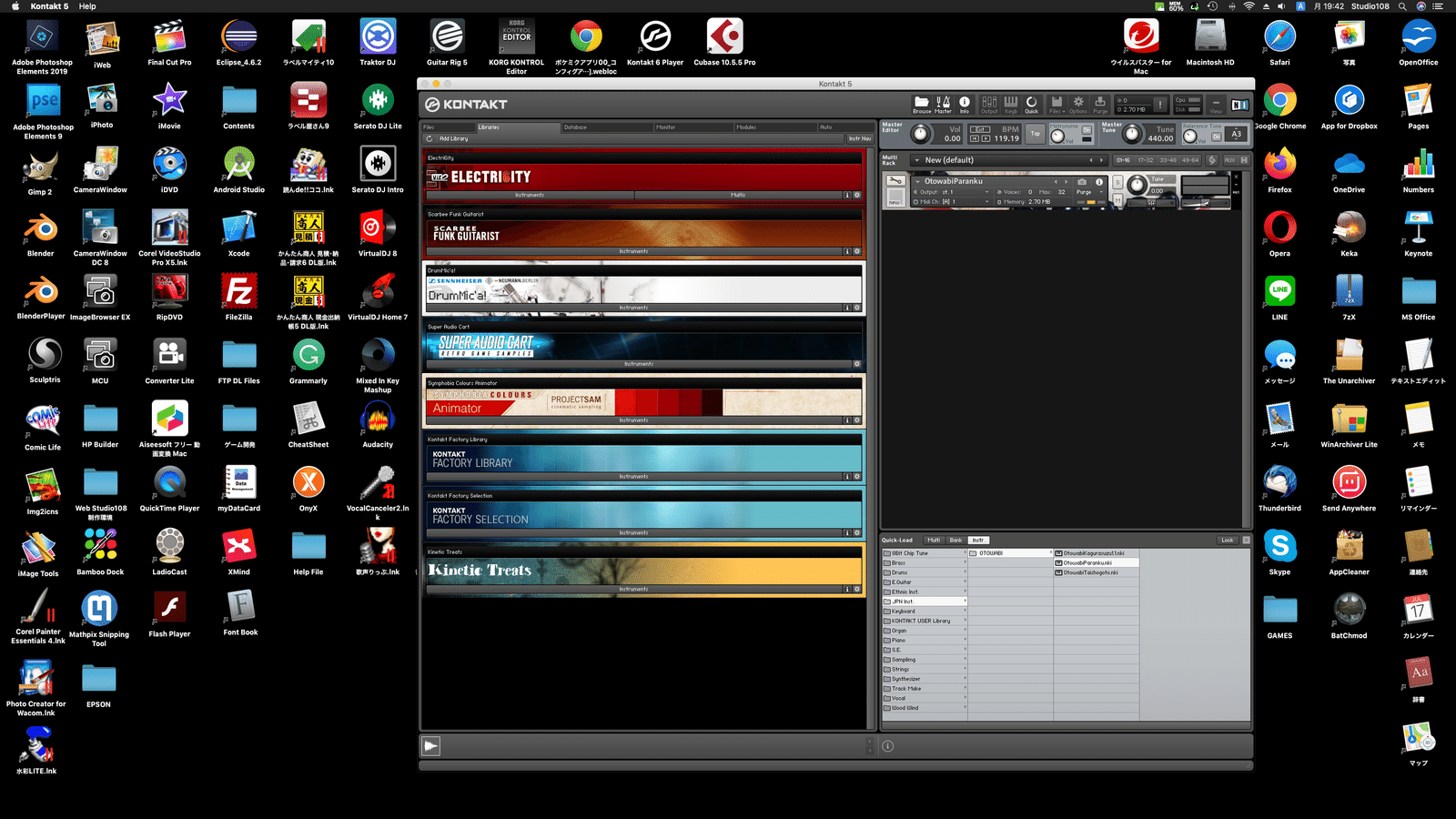Refresh the library list
Image resolution: width=1456 pixels, height=819 pixels.
coord(430,139)
